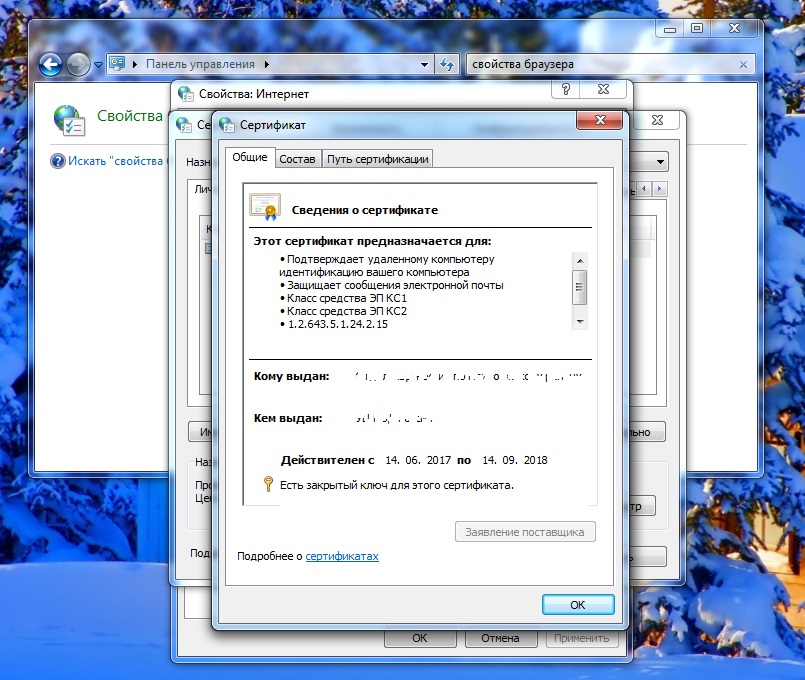The image size is (805, 680).
Task: Click the Forward navigation arrow
Action: coord(78,65)
